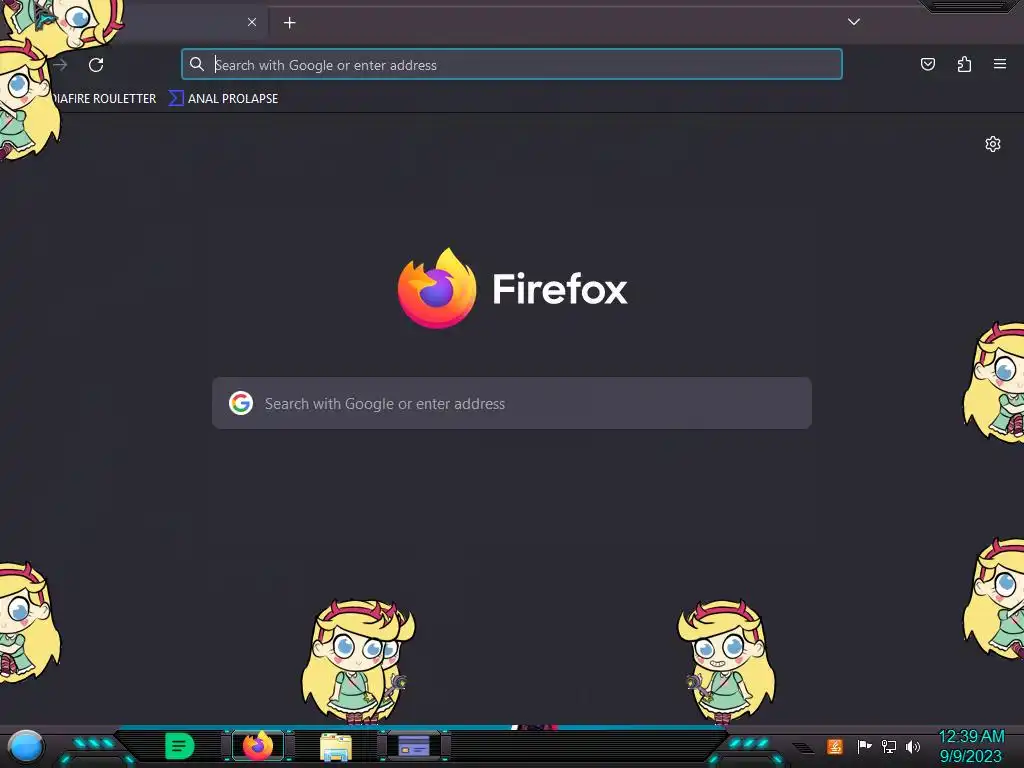
Task: Open a new tab with plus button
Action: (x=289, y=23)
